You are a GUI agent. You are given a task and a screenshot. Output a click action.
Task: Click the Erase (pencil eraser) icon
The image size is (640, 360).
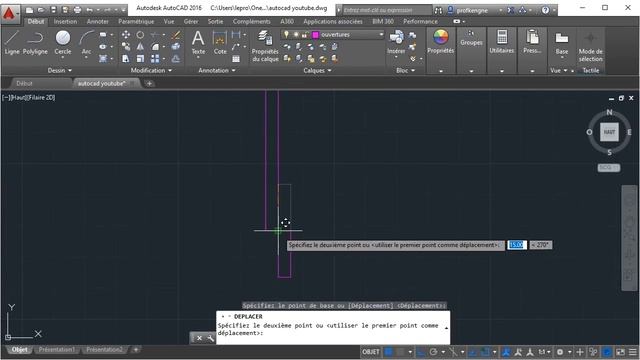176,35
